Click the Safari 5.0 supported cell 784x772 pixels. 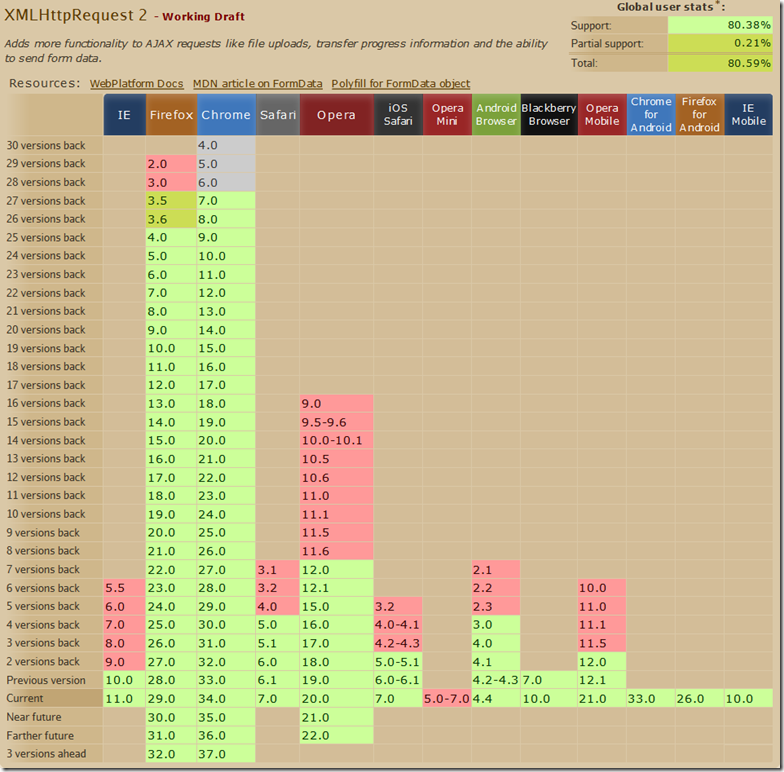point(278,625)
